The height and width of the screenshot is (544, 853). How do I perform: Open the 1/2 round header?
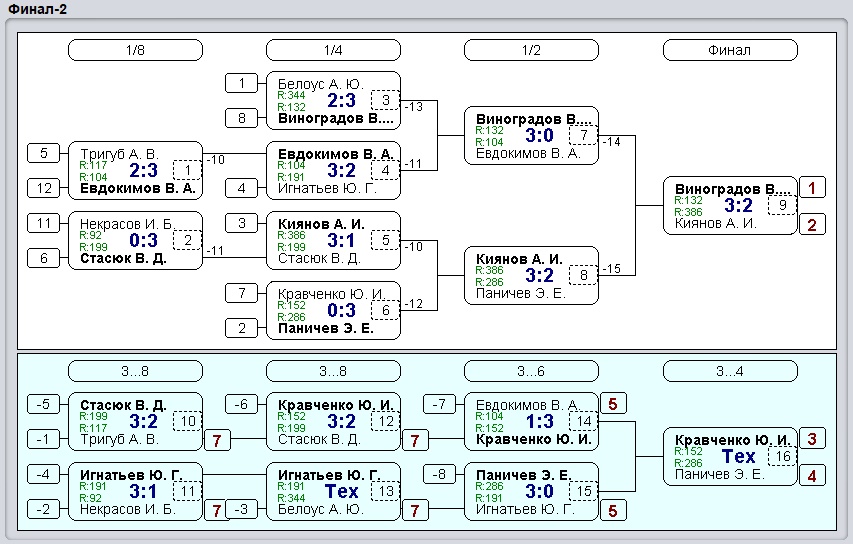(x=531, y=50)
